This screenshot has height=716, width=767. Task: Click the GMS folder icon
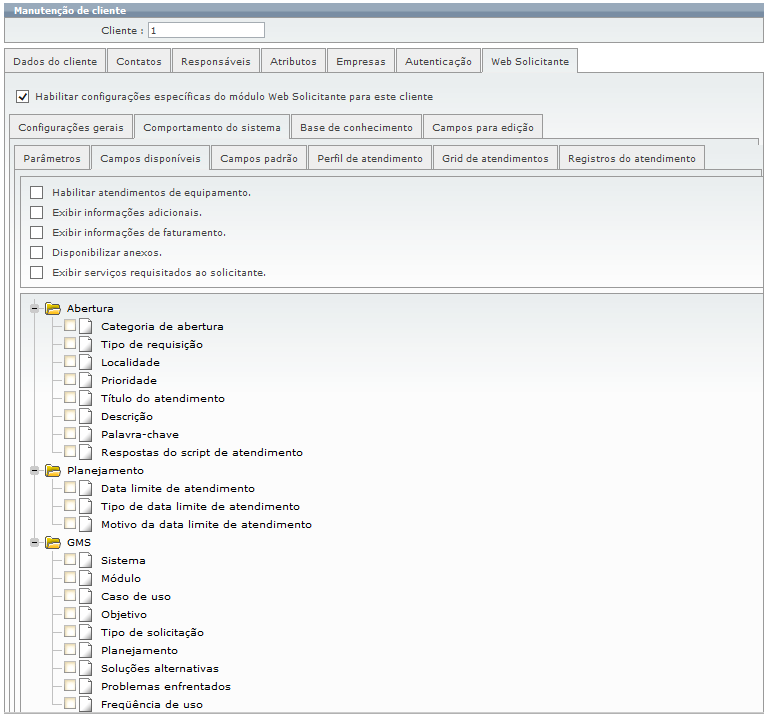(x=53, y=542)
